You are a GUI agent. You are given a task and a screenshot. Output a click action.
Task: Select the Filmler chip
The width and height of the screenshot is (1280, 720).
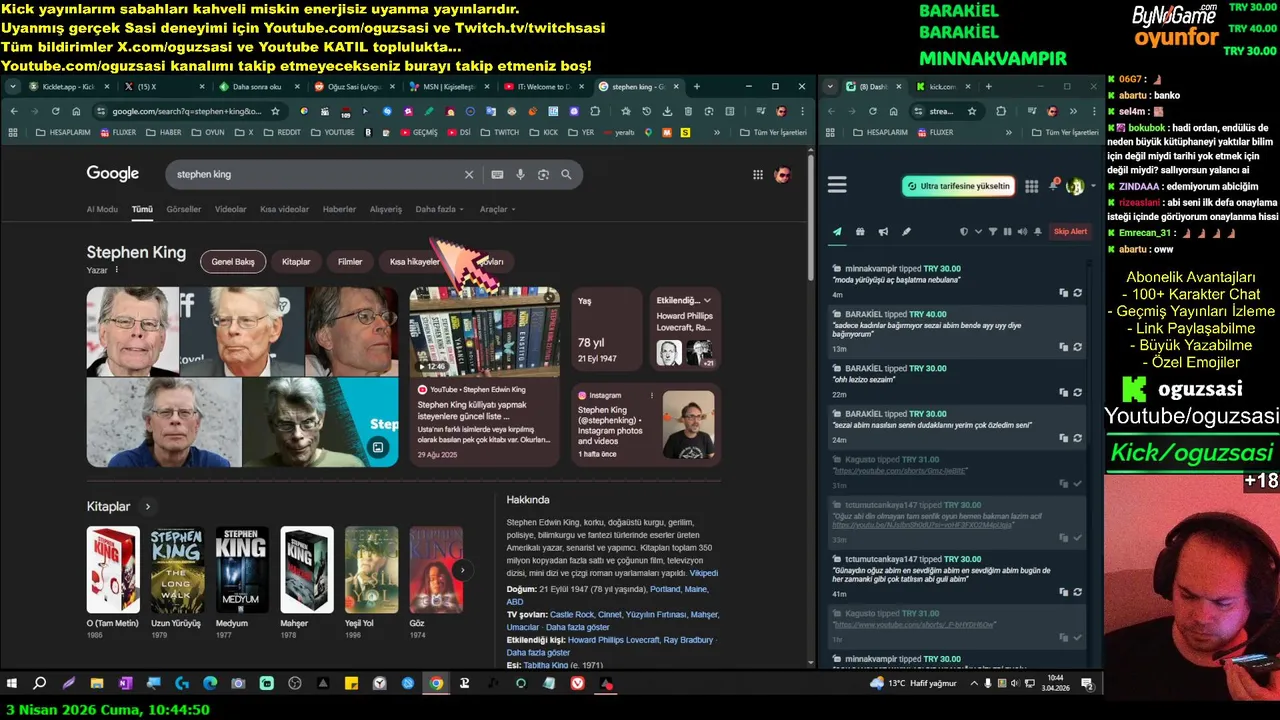[x=350, y=262]
